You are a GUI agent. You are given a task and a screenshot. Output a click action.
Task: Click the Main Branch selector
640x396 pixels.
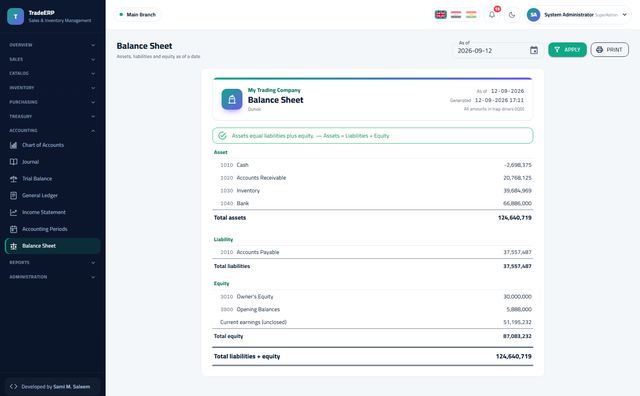pos(137,15)
